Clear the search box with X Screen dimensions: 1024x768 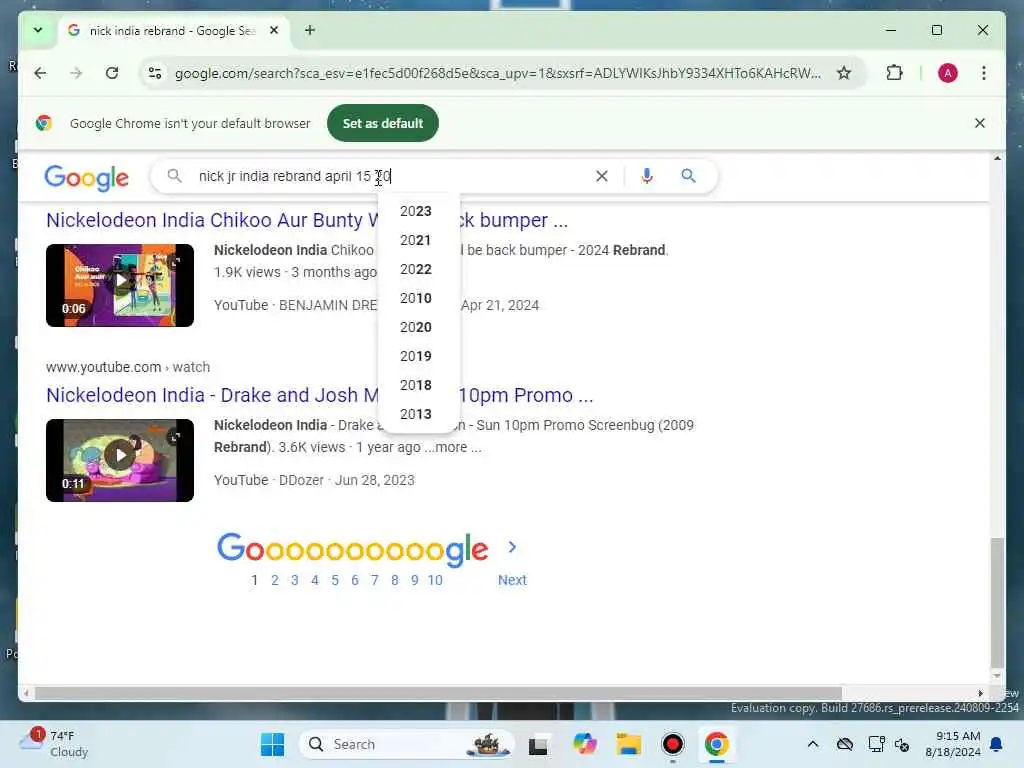[601, 176]
